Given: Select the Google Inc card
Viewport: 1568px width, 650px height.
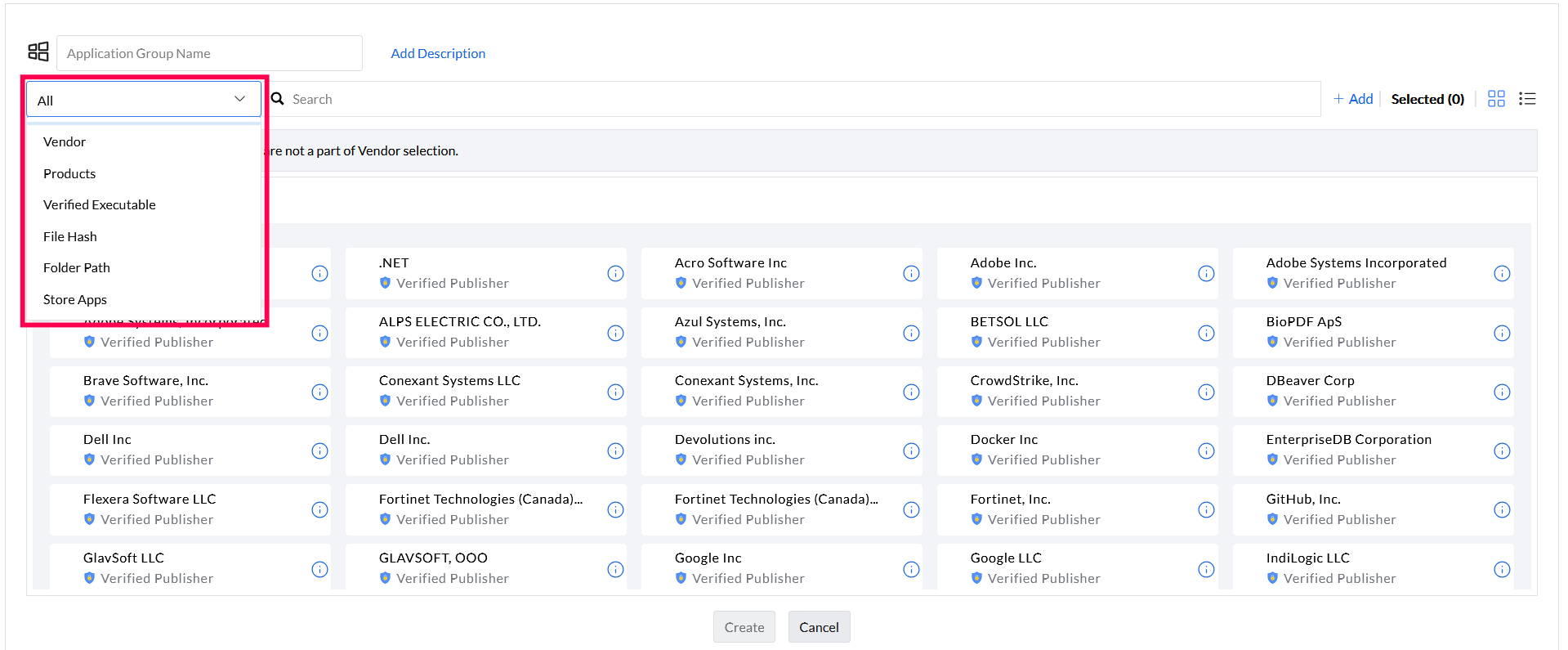Looking at the screenshot, I should (x=782, y=567).
